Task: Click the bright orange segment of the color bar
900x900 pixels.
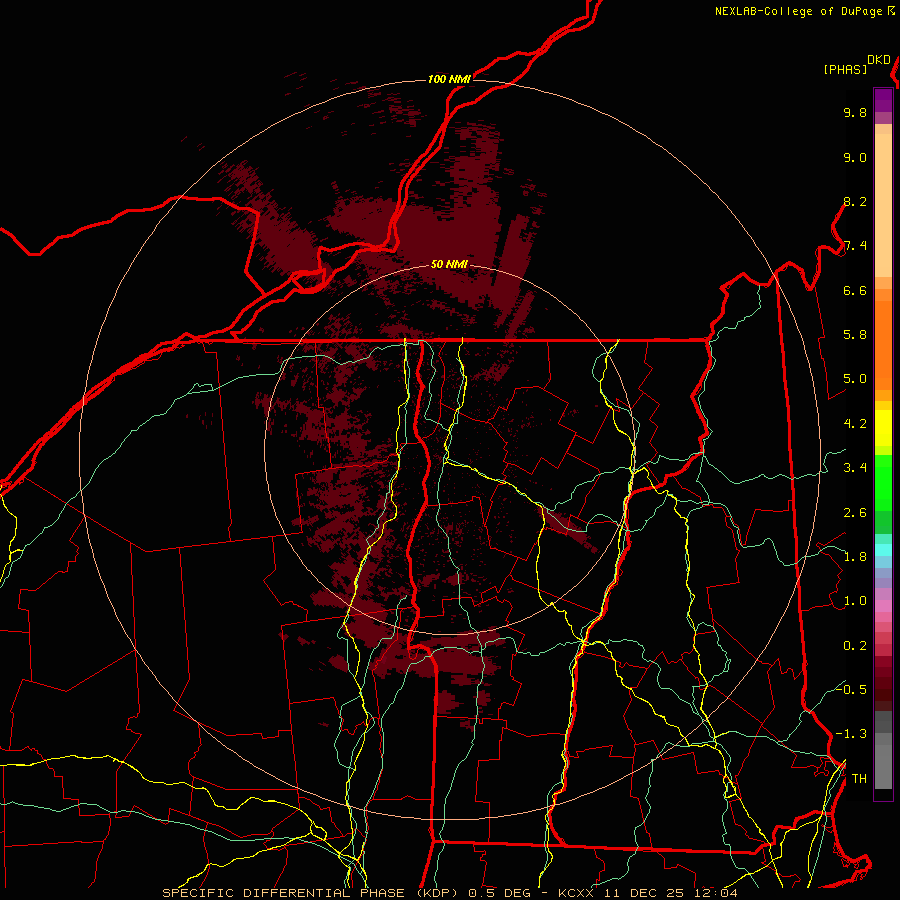Action: point(883,345)
